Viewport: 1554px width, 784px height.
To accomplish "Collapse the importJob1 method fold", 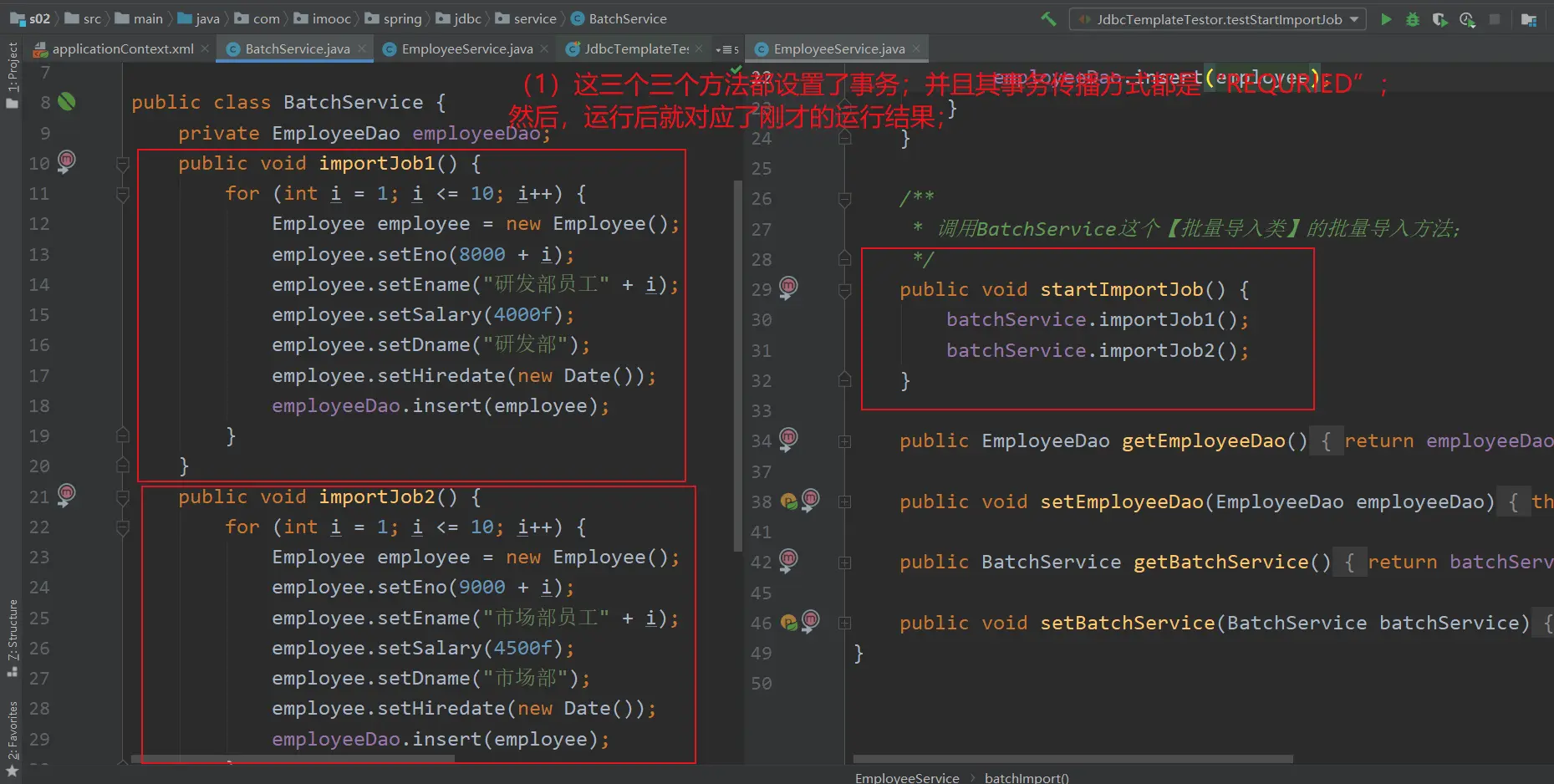I will click(x=123, y=164).
